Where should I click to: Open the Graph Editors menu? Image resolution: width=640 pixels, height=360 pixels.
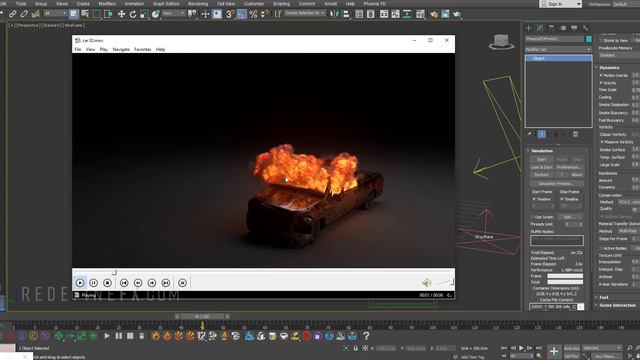point(166,4)
